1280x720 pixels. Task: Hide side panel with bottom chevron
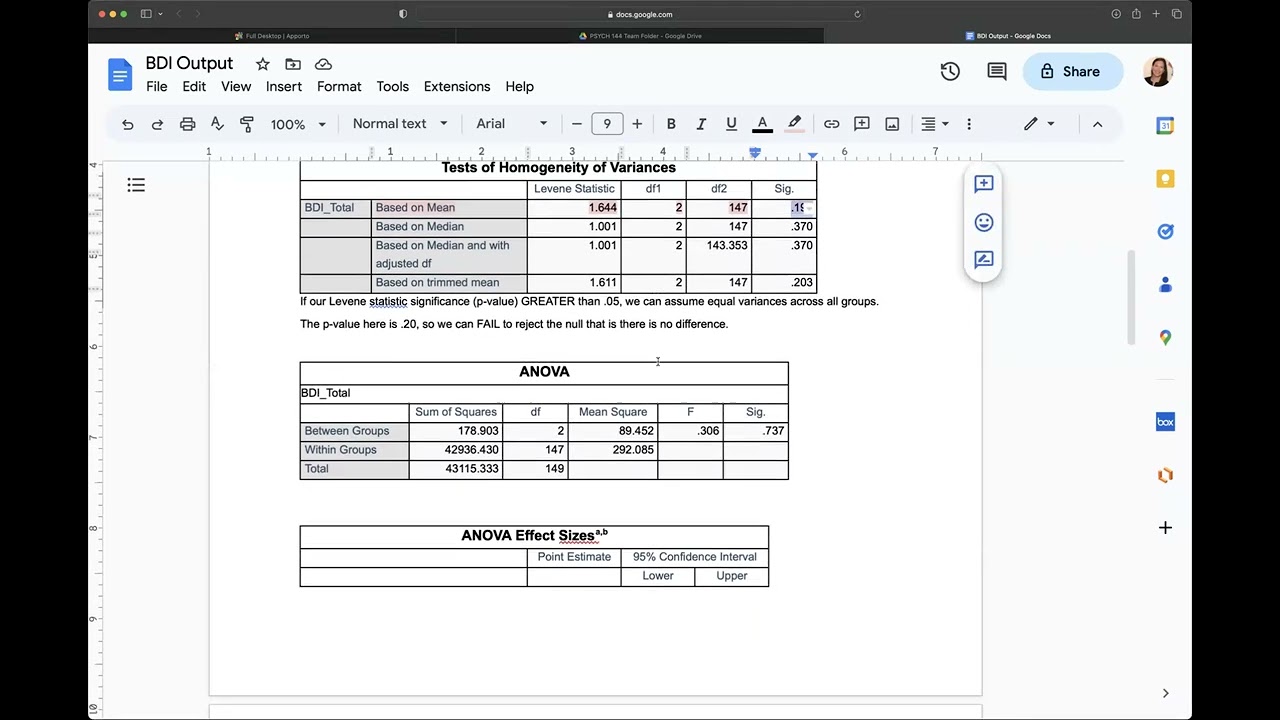coord(1165,693)
